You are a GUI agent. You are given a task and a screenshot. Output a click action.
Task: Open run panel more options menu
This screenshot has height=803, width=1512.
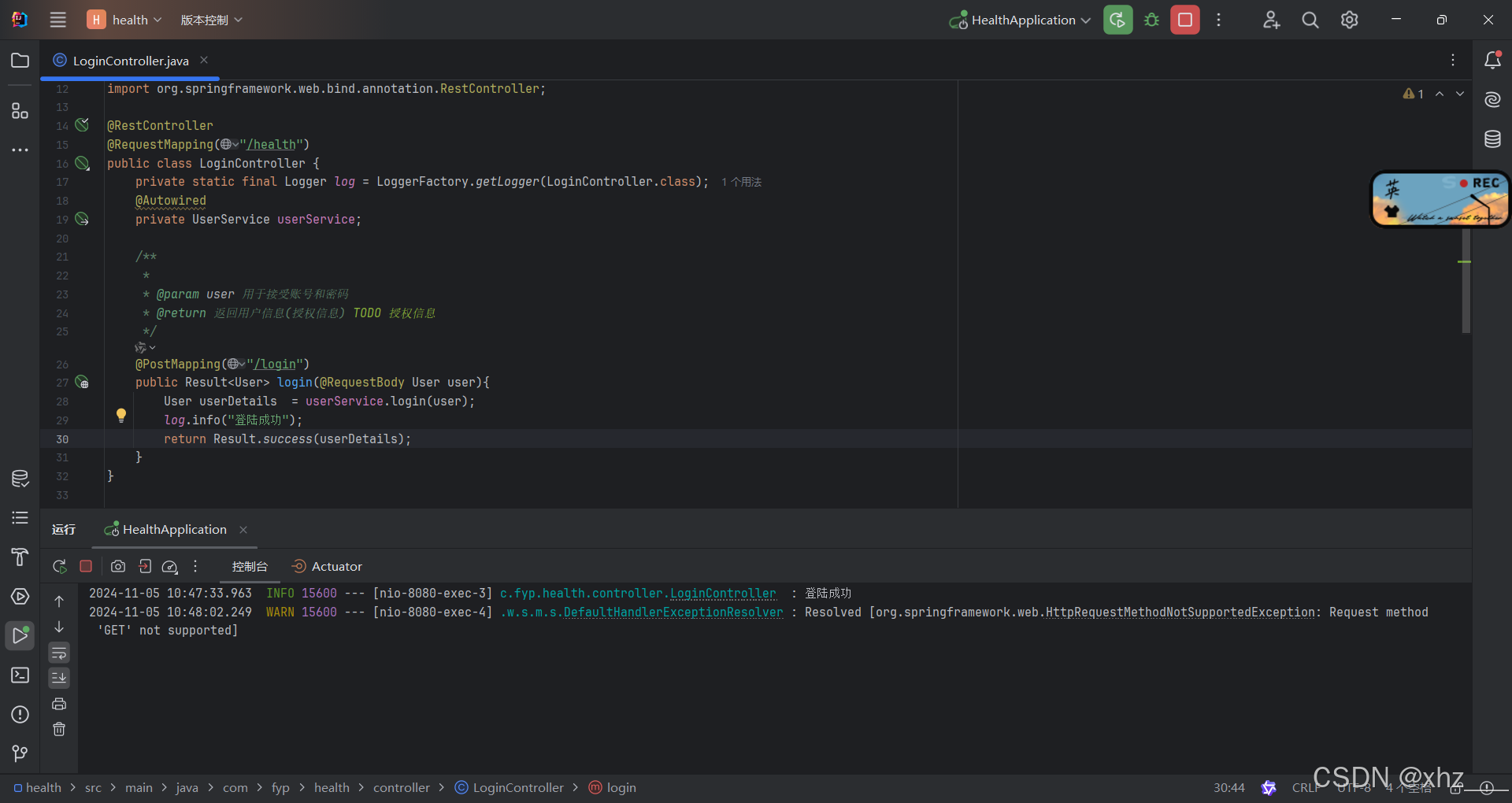tap(195, 566)
